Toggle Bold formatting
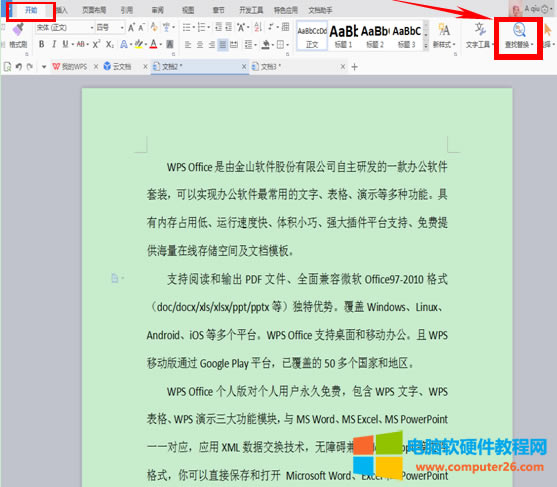This screenshot has height=487, width=557. [42, 44]
